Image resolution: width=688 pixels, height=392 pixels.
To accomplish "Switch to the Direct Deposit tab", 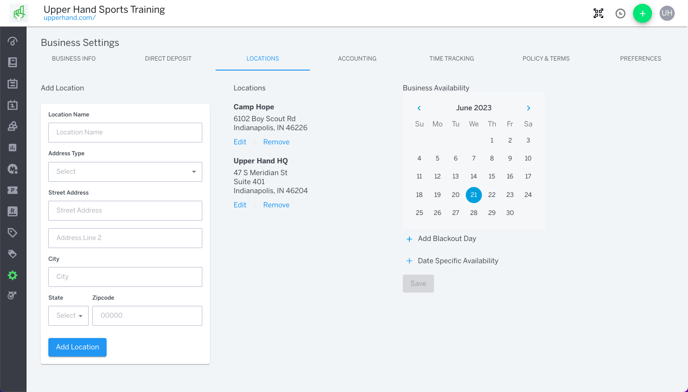I will pos(168,58).
